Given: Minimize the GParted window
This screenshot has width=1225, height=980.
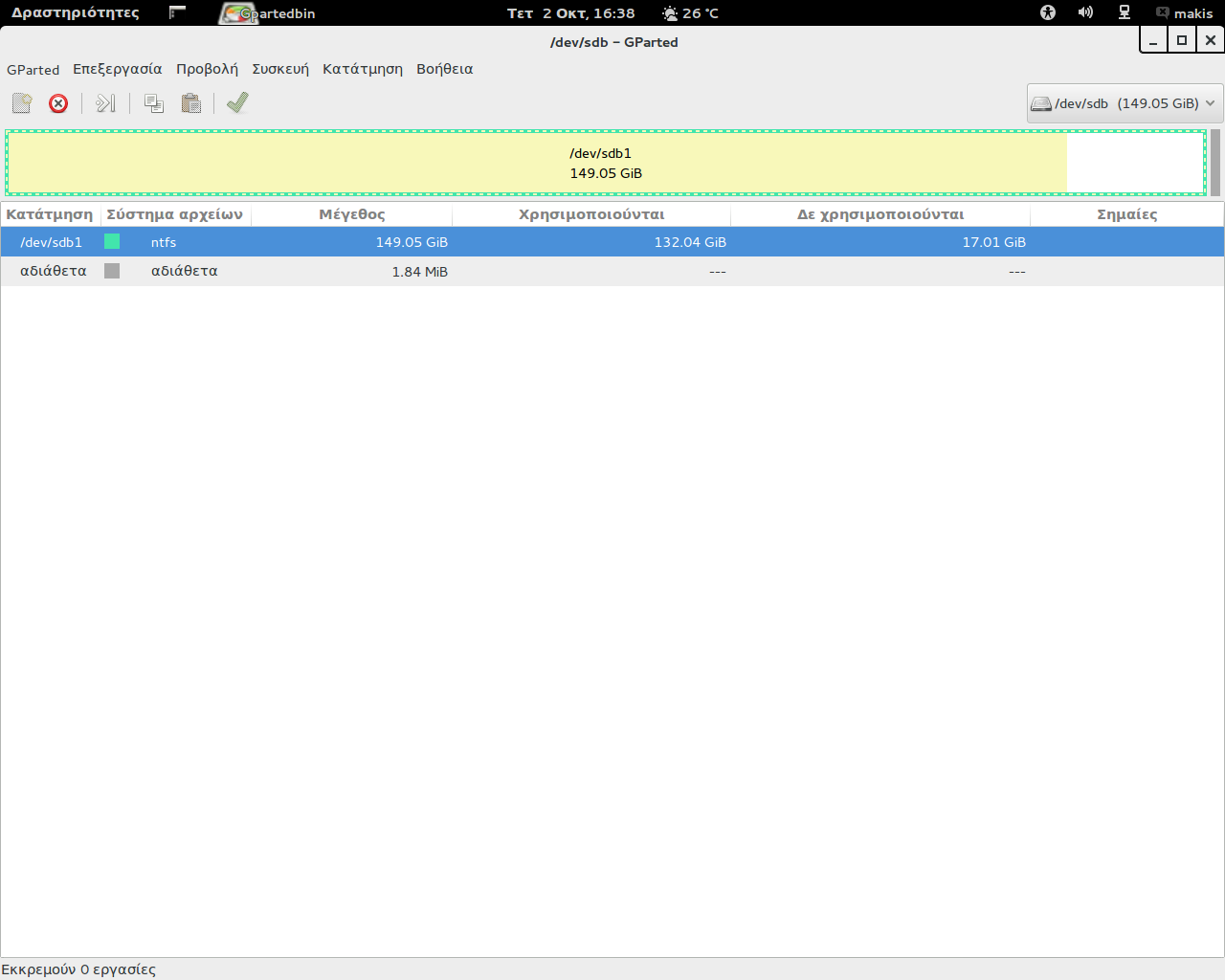Looking at the screenshot, I should pos(1153,40).
